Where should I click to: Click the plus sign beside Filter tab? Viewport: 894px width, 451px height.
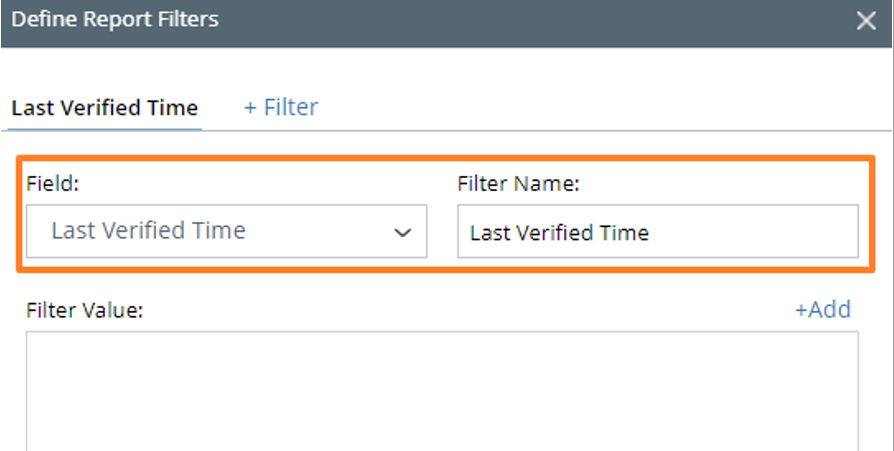pyautogui.click(x=250, y=107)
